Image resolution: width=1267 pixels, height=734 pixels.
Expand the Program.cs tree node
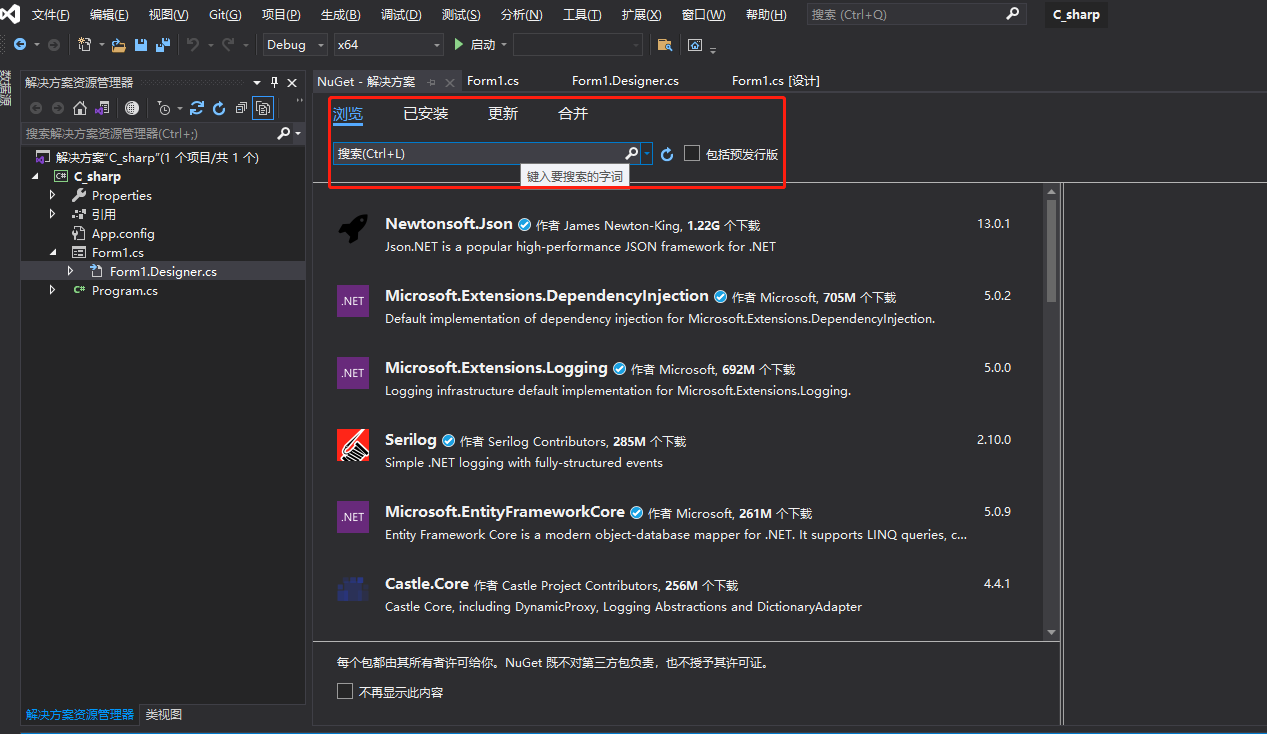53,291
